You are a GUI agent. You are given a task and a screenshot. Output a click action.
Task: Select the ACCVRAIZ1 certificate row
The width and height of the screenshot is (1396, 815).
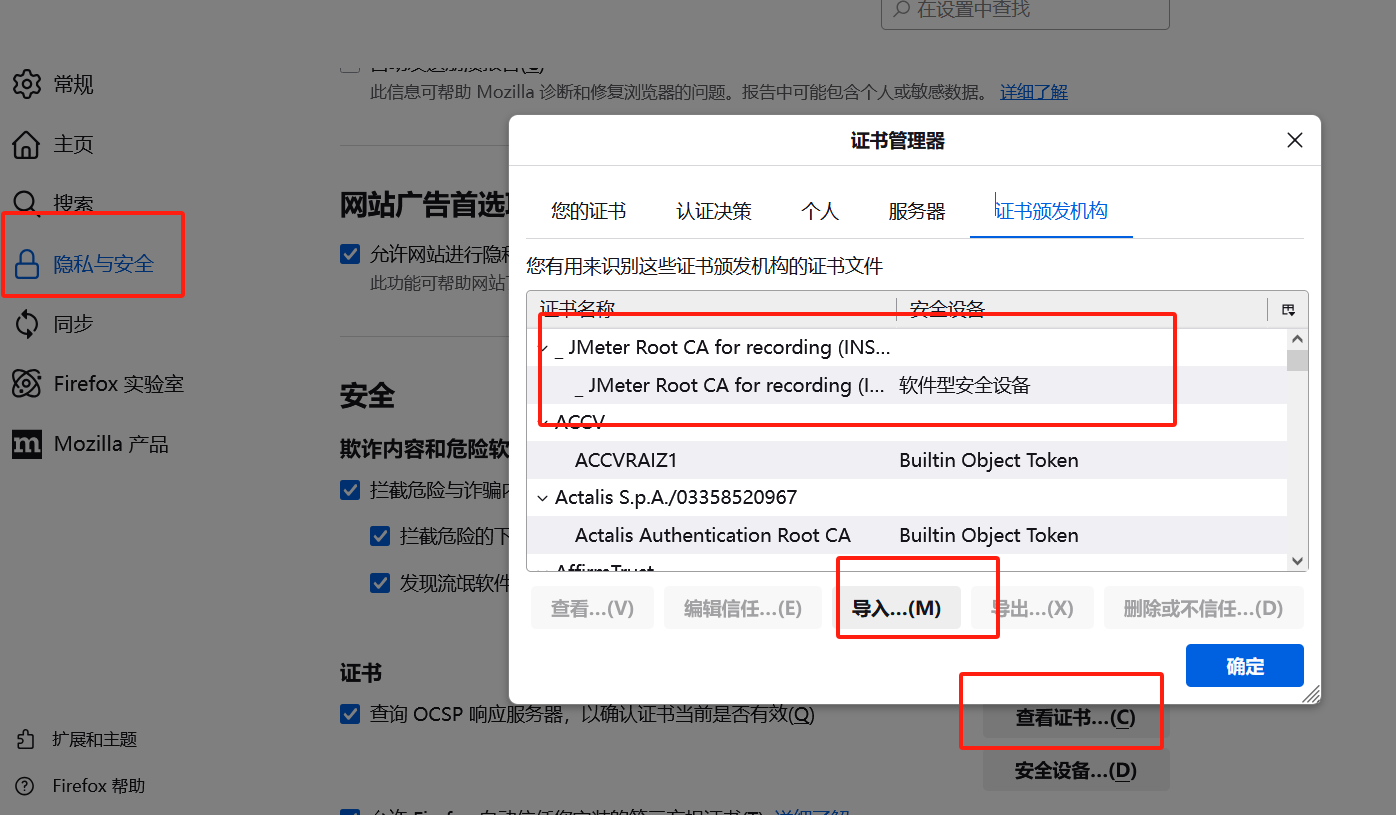tap(907, 460)
